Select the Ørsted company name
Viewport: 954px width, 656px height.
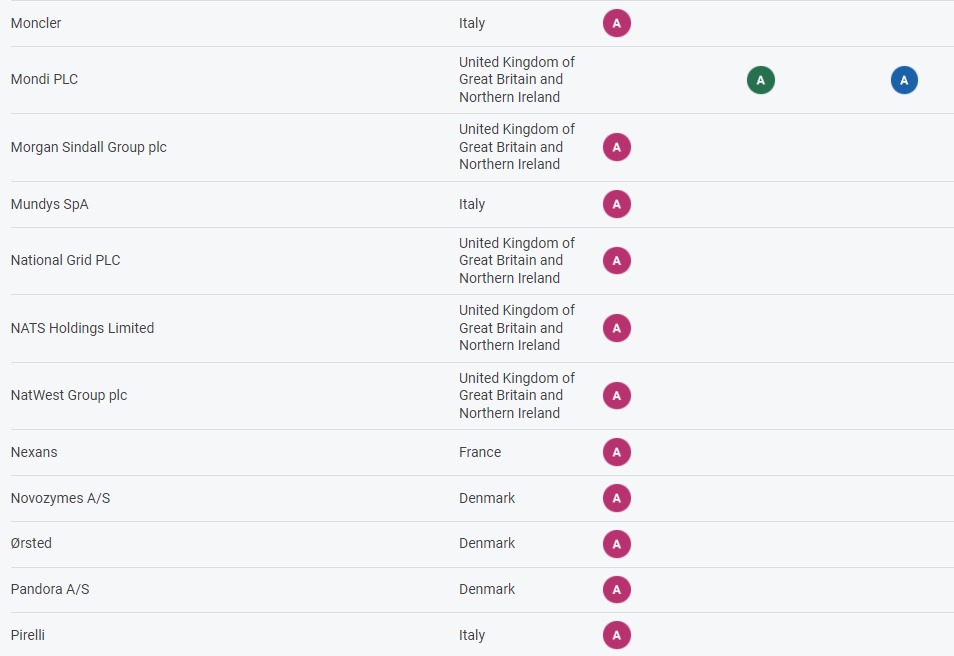point(31,543)
